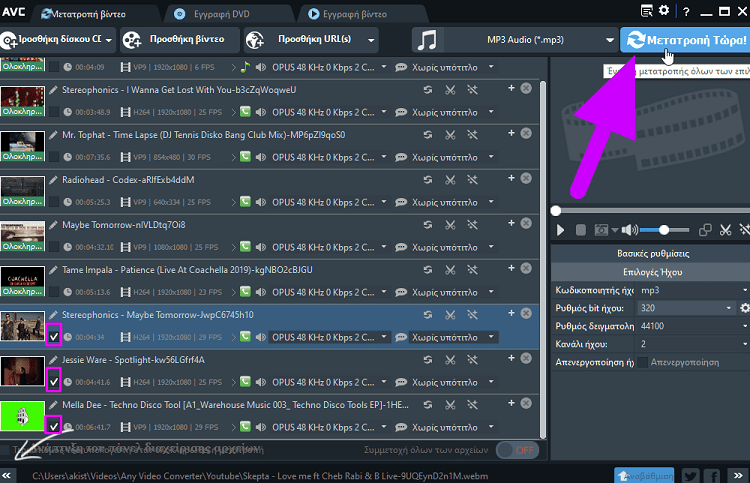Viewport: 750px width, 483px height.
Task: Remove Tame Impala - Patience from list
Action: tap(526, 268)
